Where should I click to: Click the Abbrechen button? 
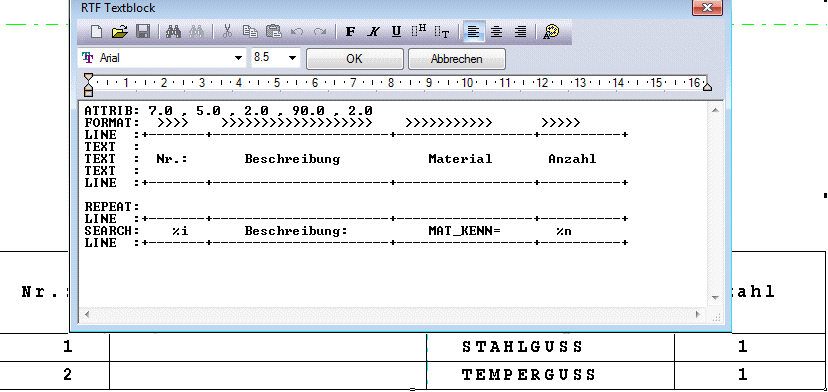[457, 59]
